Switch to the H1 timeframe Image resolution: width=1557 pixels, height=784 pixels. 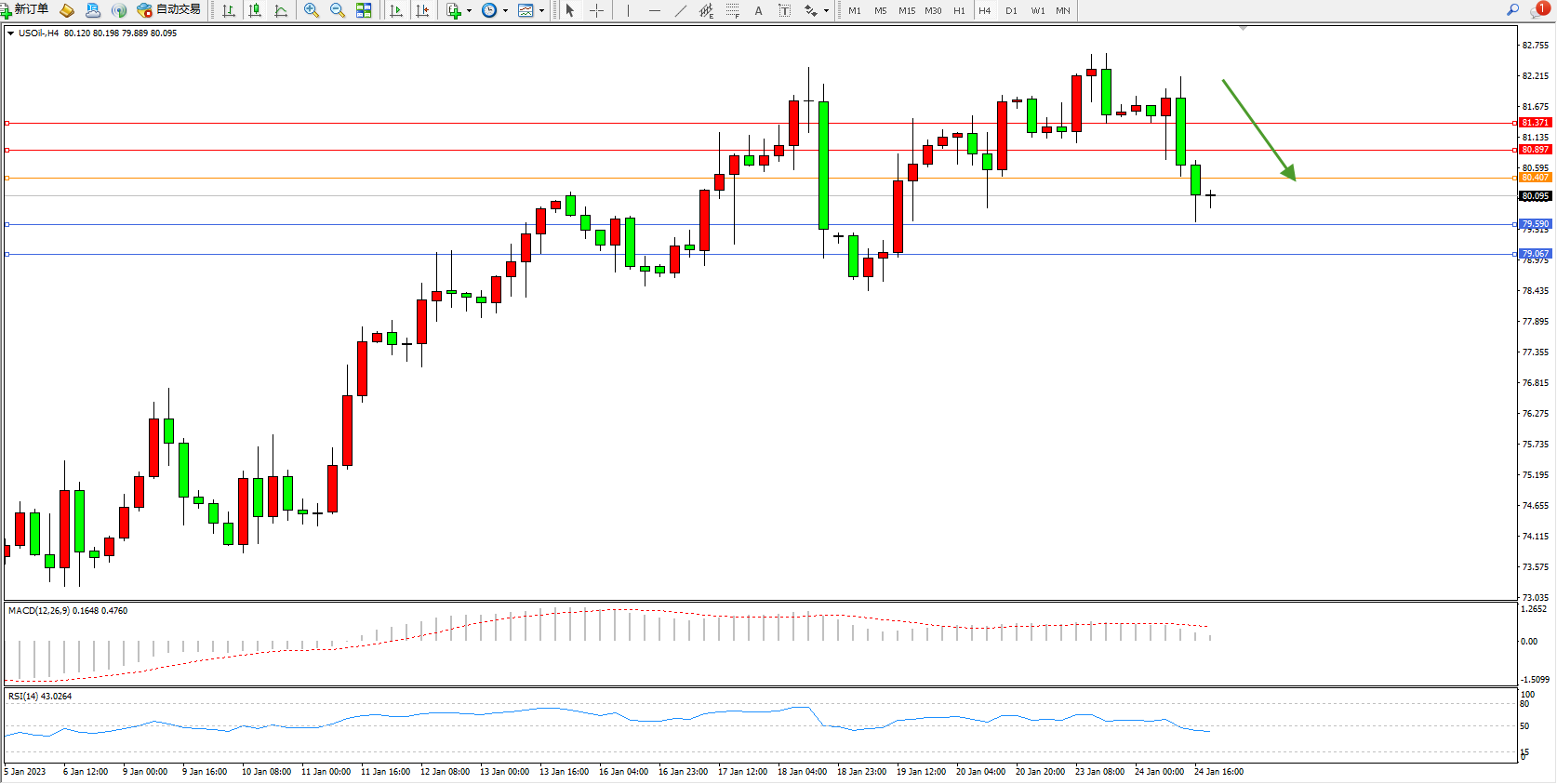click(x=959, y=10)
